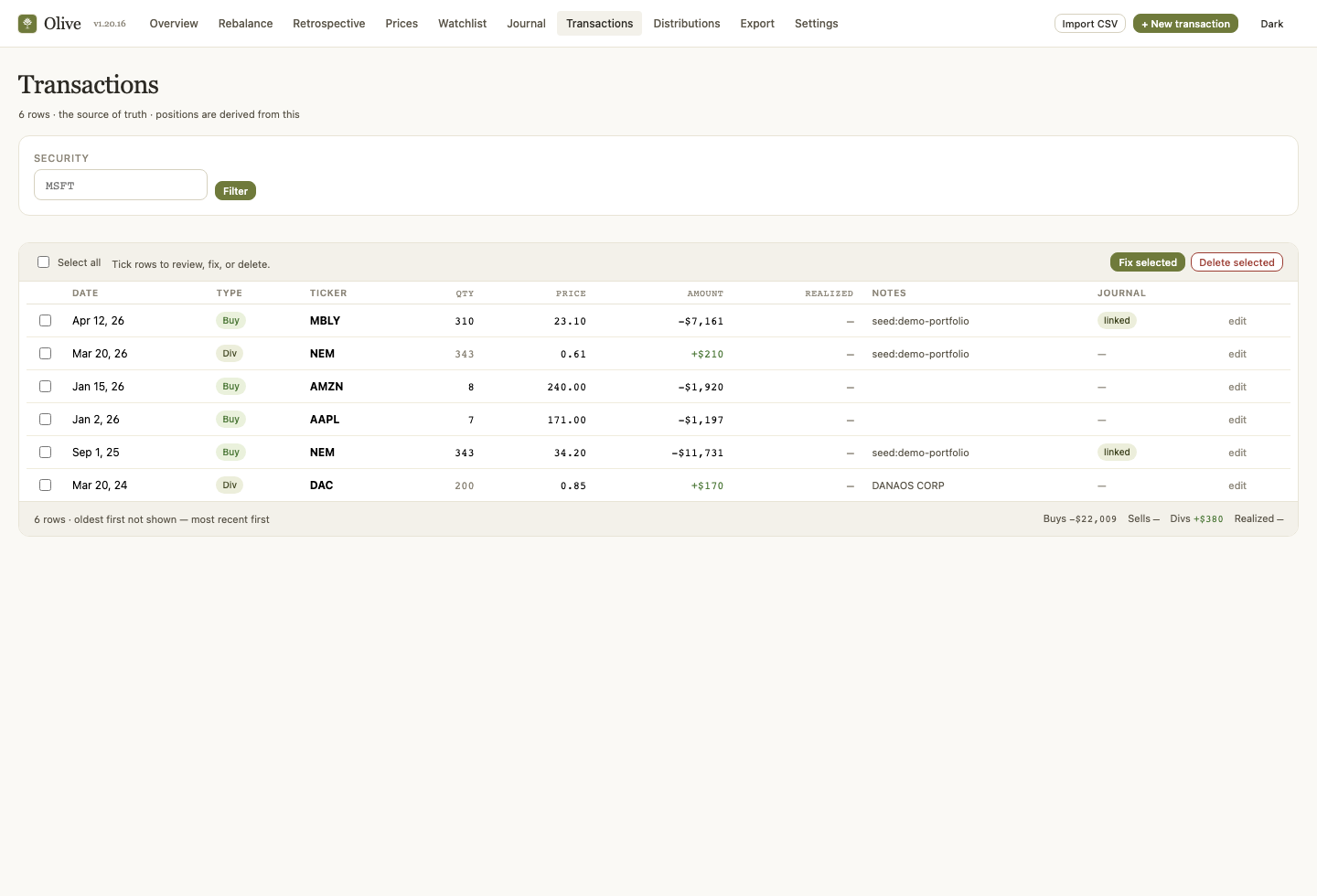Screen dimensions: 1317x896
Task: Open the linked journal badge for NEM buy
Action: (x=1117, y=453)
